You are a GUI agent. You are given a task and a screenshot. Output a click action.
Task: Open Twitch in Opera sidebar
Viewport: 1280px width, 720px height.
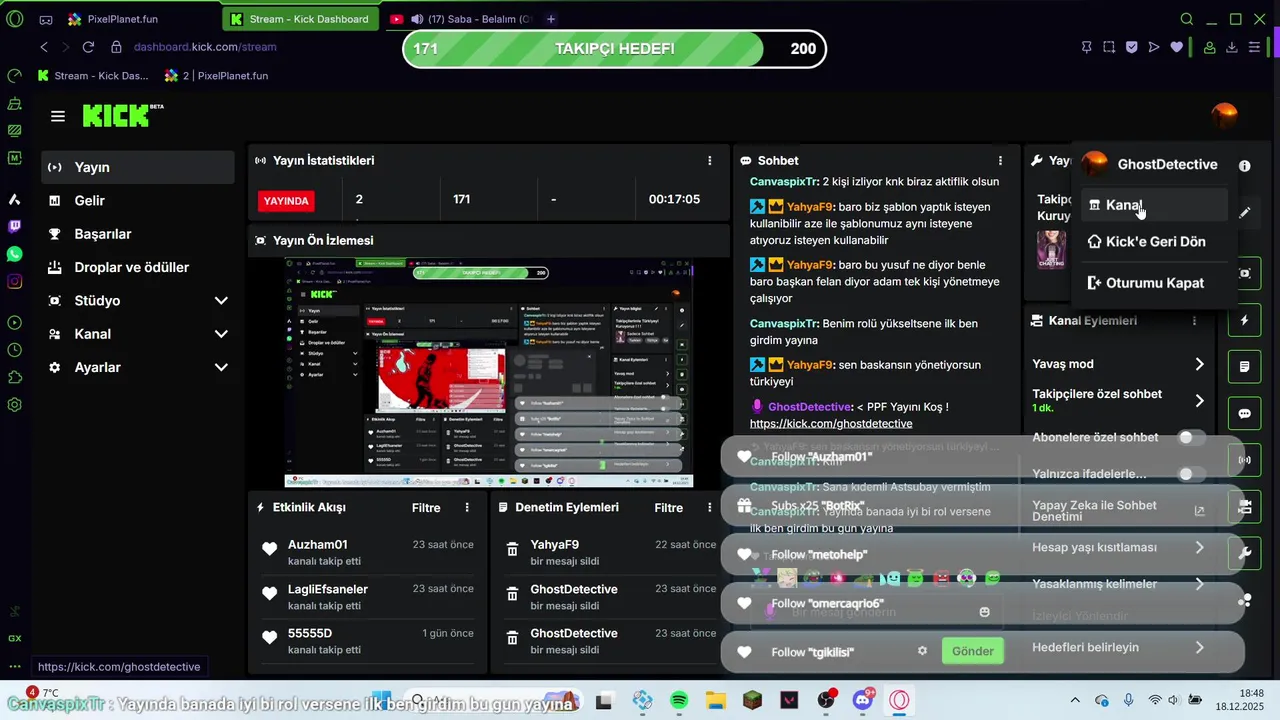point(14,227)
